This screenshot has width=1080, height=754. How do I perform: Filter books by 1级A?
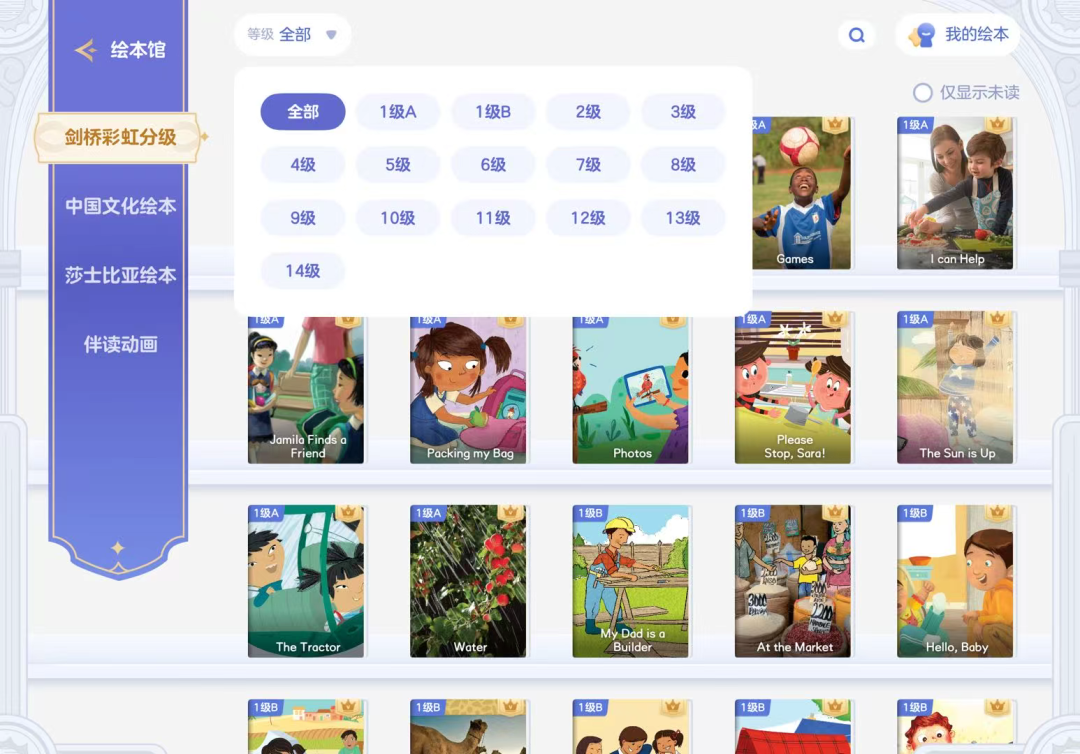pyautogui.click(x=398, y=112)
